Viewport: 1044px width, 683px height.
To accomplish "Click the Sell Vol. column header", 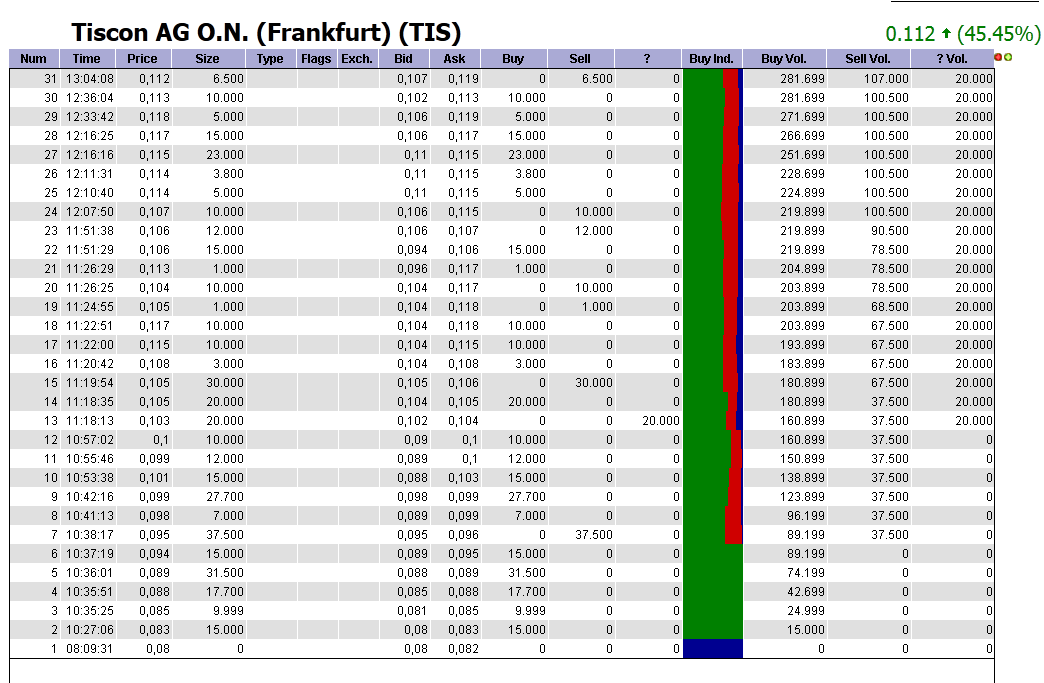I will 868,58.
